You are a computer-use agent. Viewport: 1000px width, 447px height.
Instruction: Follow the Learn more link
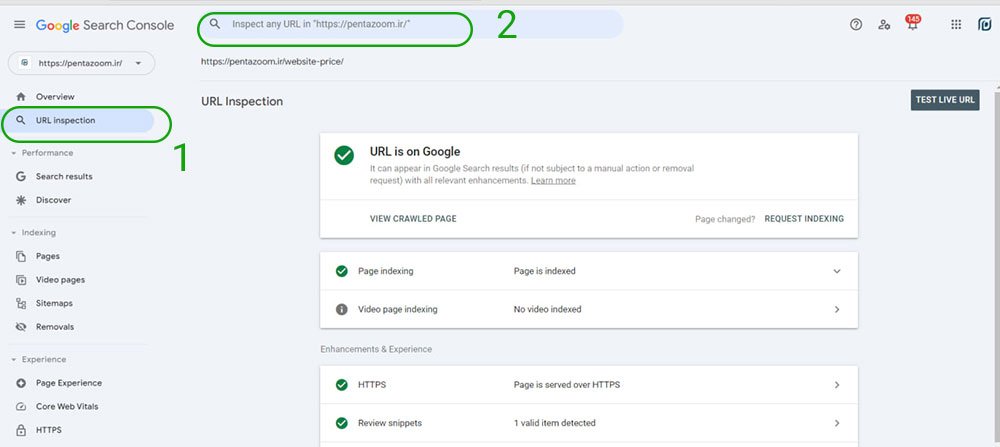pyautogui.click(x=553, y=181)
